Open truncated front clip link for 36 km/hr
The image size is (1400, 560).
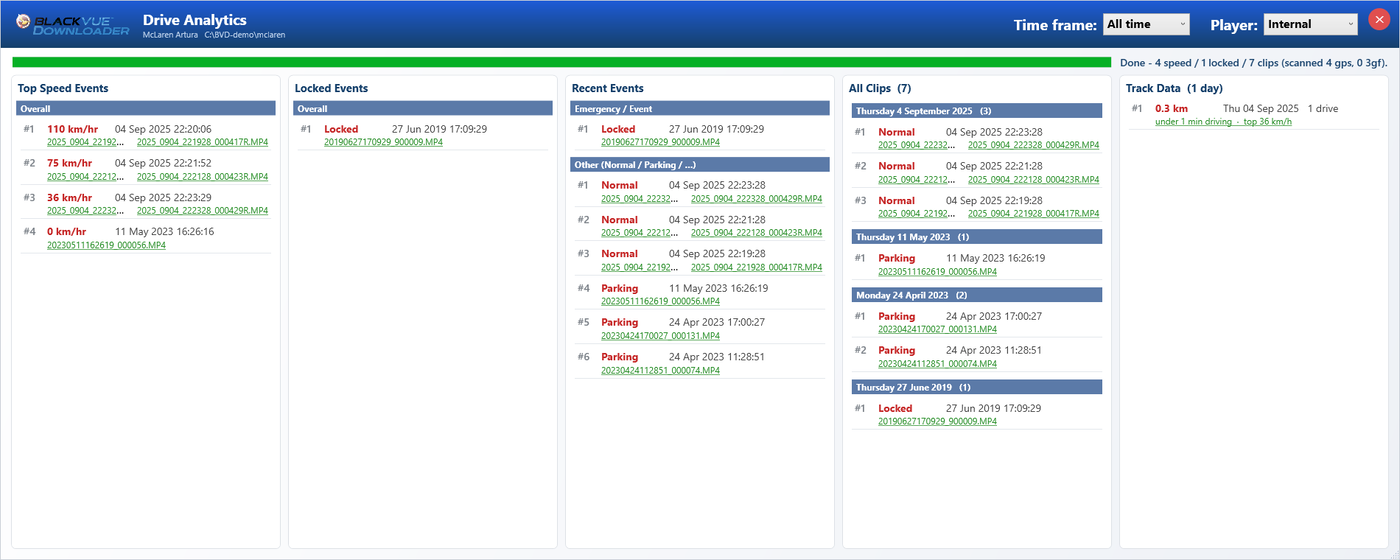tap(84, 211)
